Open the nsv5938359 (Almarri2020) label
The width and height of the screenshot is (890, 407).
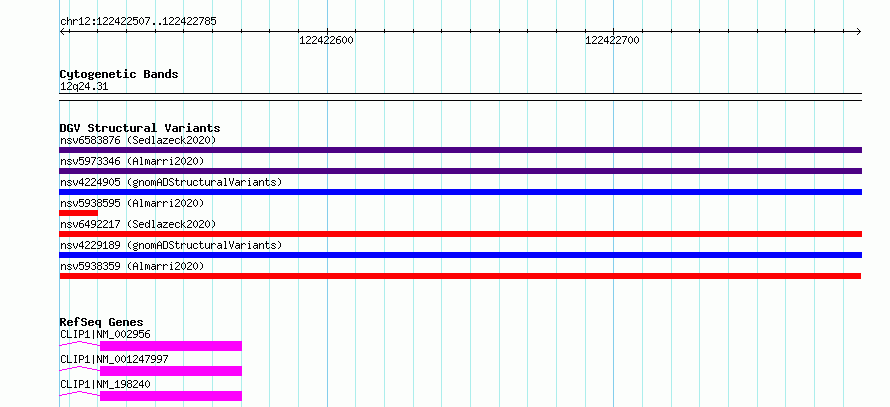[132, 266]
